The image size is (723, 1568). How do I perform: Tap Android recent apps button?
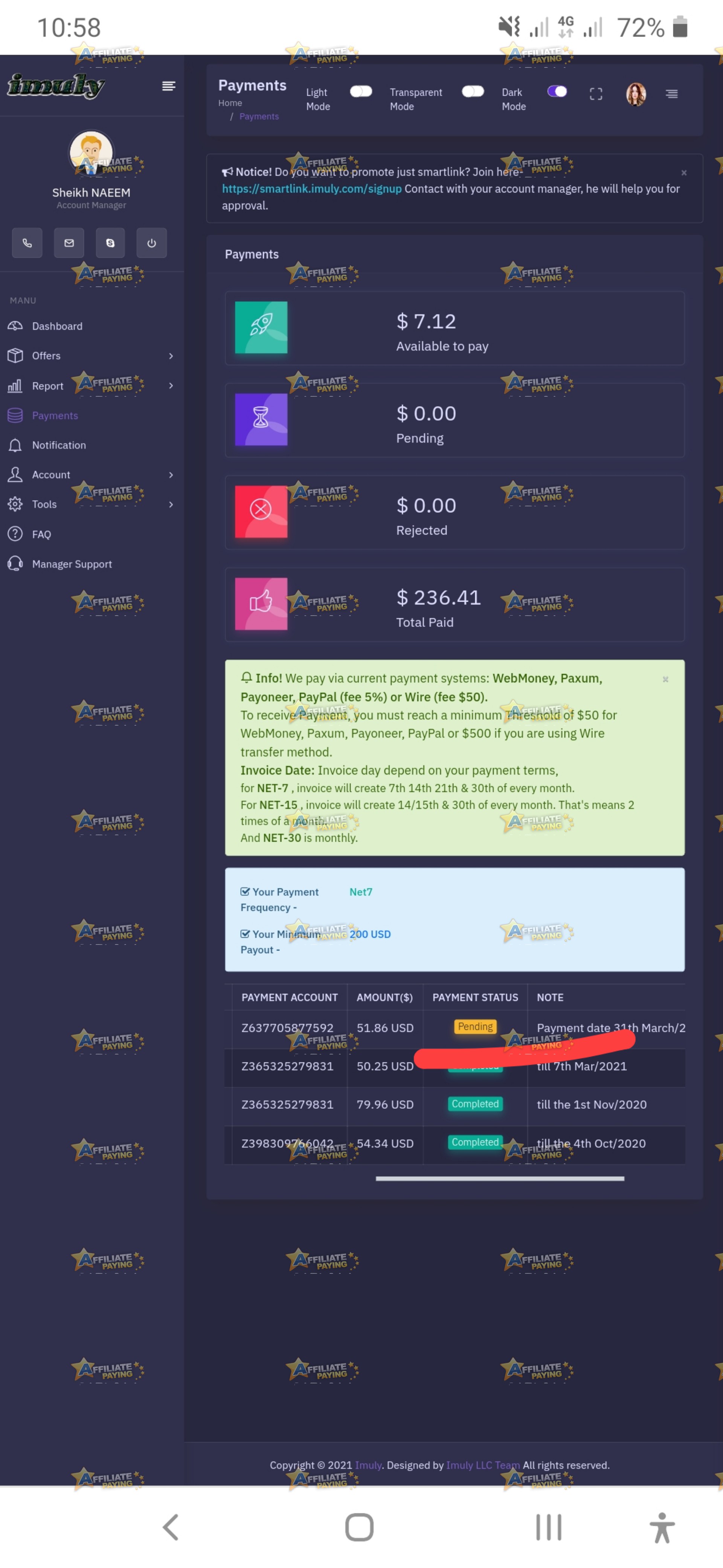click(x=548, y=1527)
